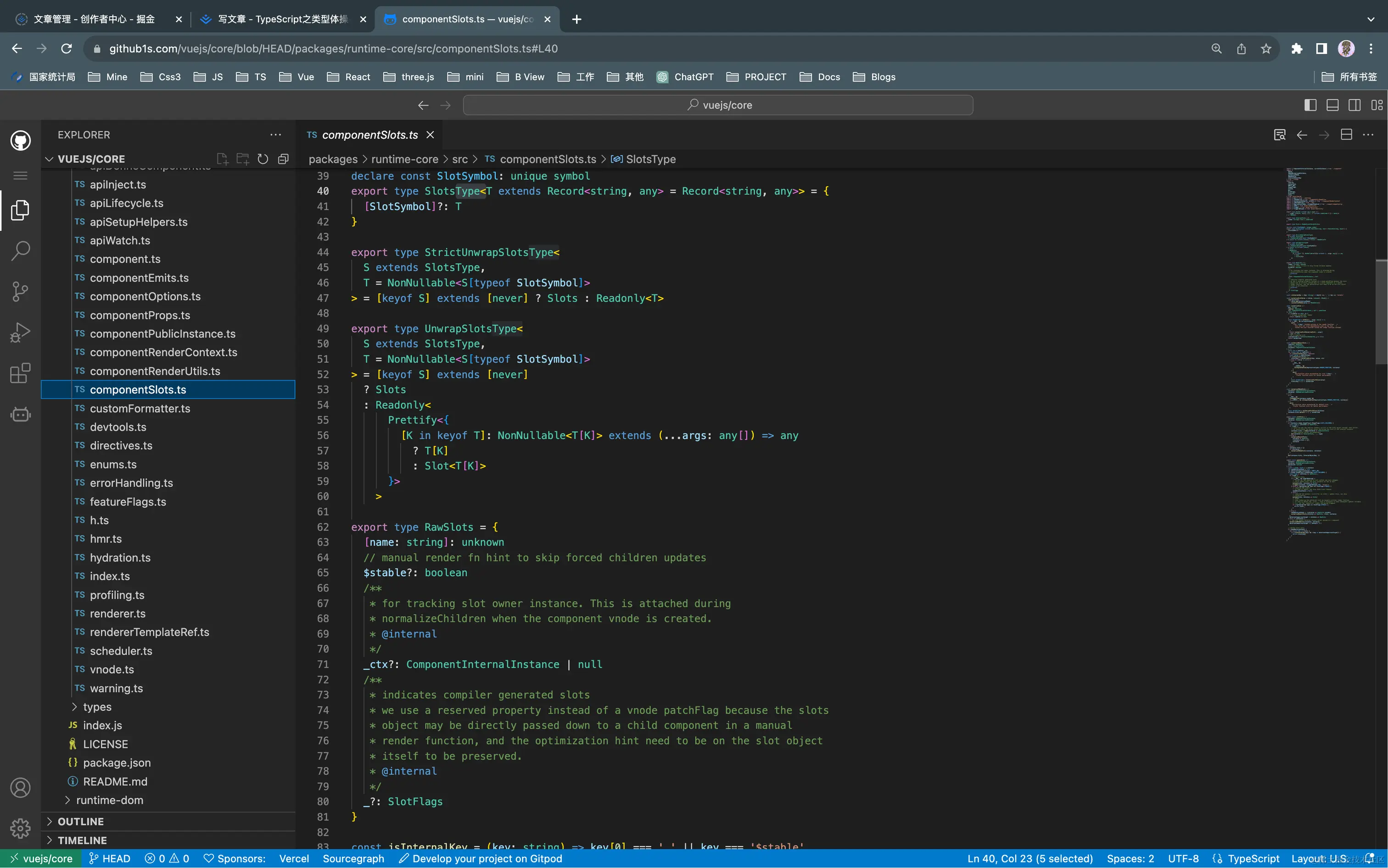The image size is (1388, 868).
Task: Expand the OUTLINE section
Action: point(80,822)
